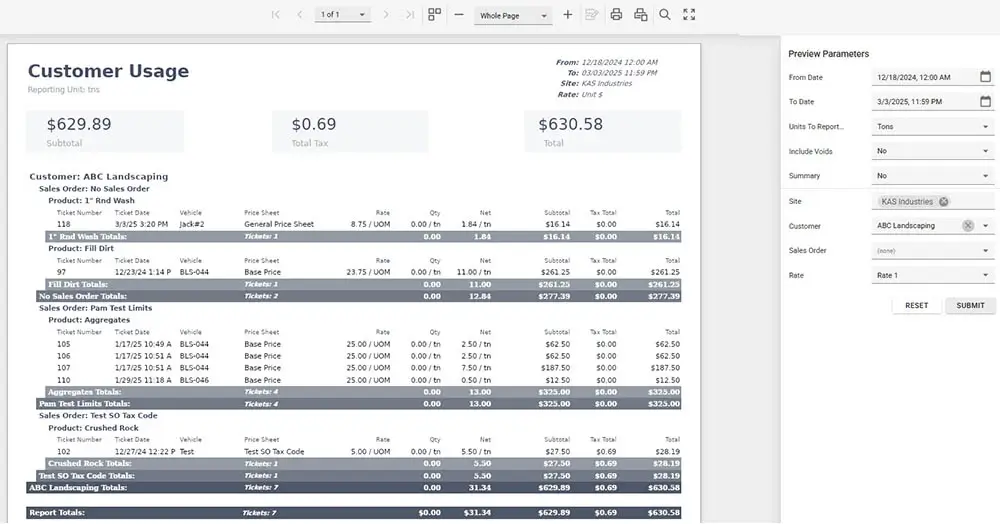Open the Include Voids dropdown
Screen dimensions: 1000x524
click(x=985, y=152)
